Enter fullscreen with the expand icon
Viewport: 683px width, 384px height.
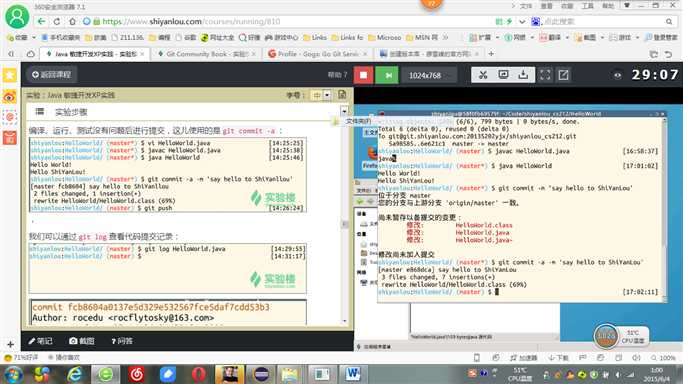click(x=545, y=75)
